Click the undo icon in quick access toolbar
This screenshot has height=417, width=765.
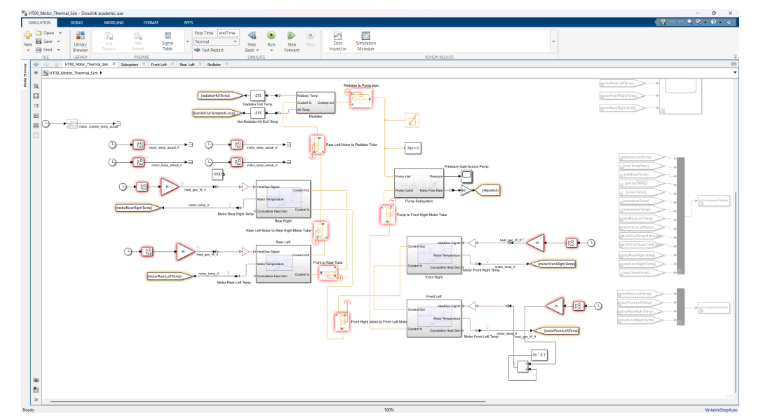pyautogui.click(x=672, y=22)
